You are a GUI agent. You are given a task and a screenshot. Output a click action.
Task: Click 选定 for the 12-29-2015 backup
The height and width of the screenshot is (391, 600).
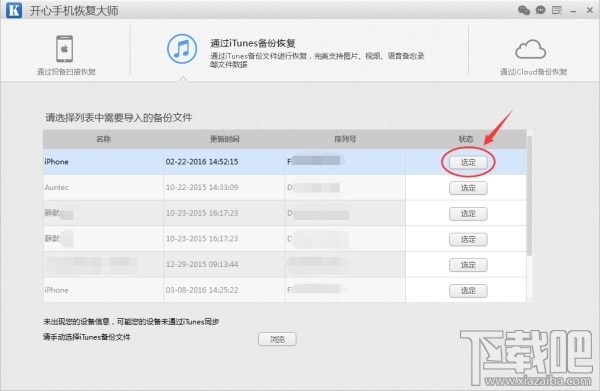(x=468, y=265)
